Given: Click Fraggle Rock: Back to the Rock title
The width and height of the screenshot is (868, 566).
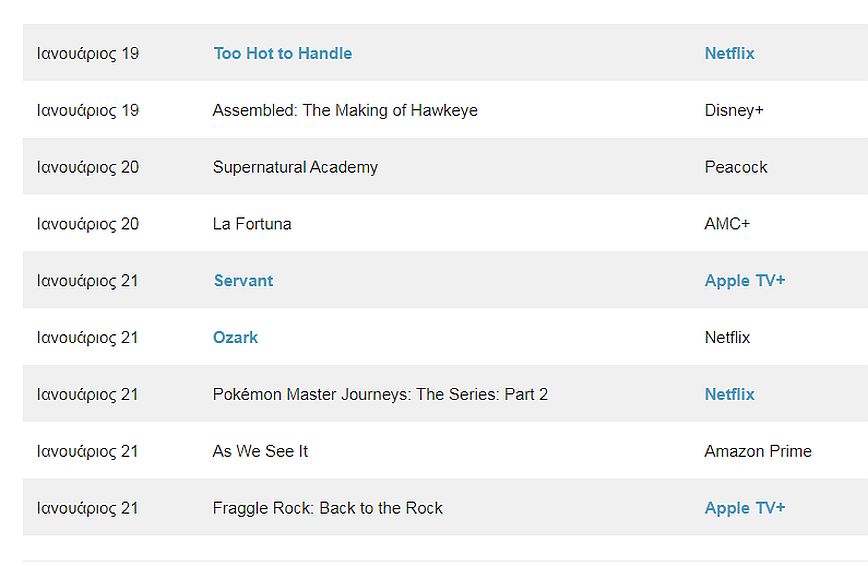Looking at the screenshot, I should pyautogui.click(x=327, y=508).
